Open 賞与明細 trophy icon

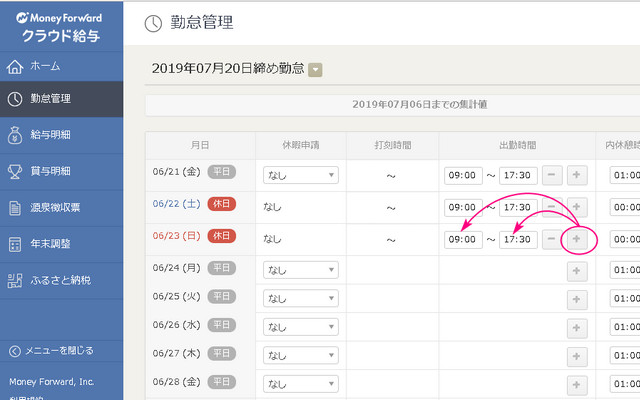tap(14, 171)
